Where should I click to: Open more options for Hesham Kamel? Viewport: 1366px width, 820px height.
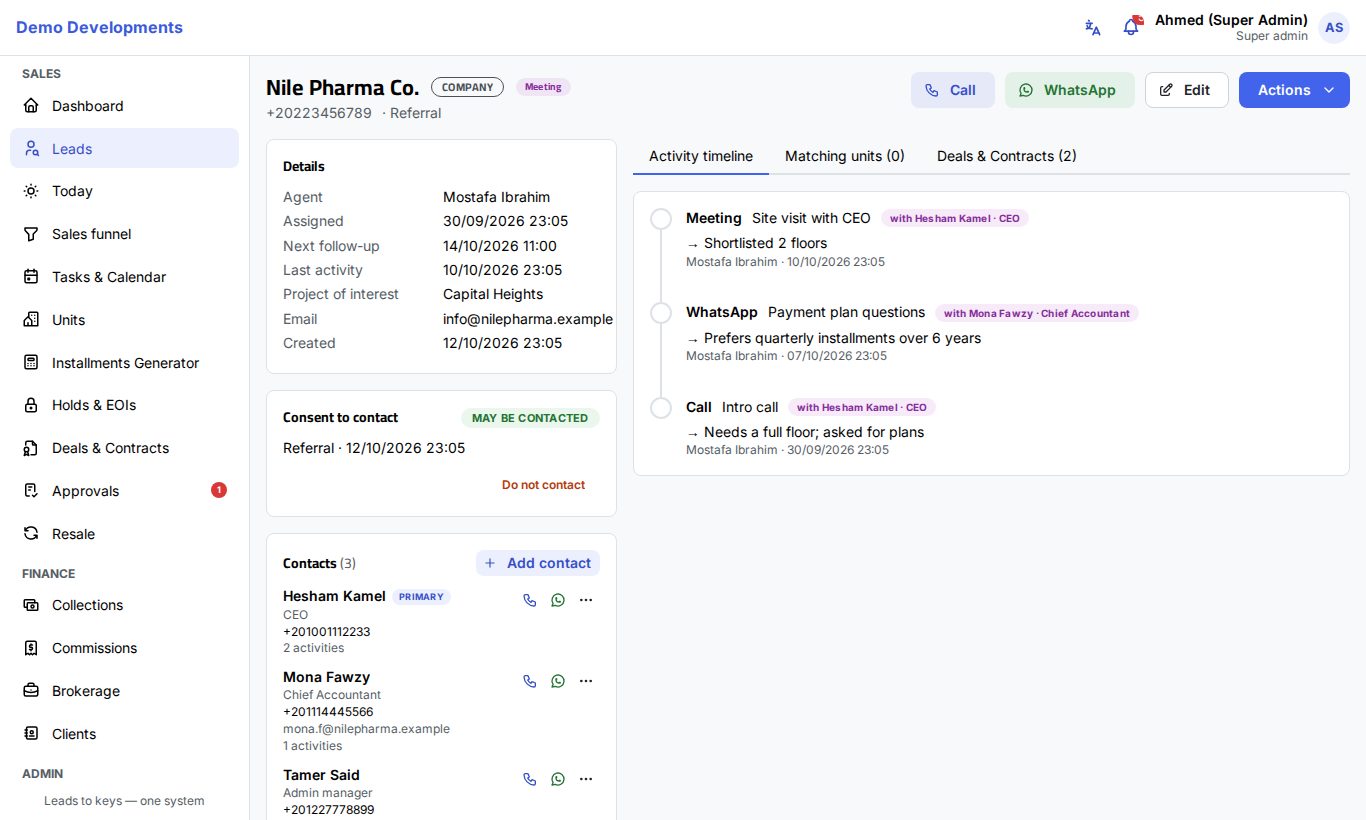pyautogui.click(x=586, y=600)
